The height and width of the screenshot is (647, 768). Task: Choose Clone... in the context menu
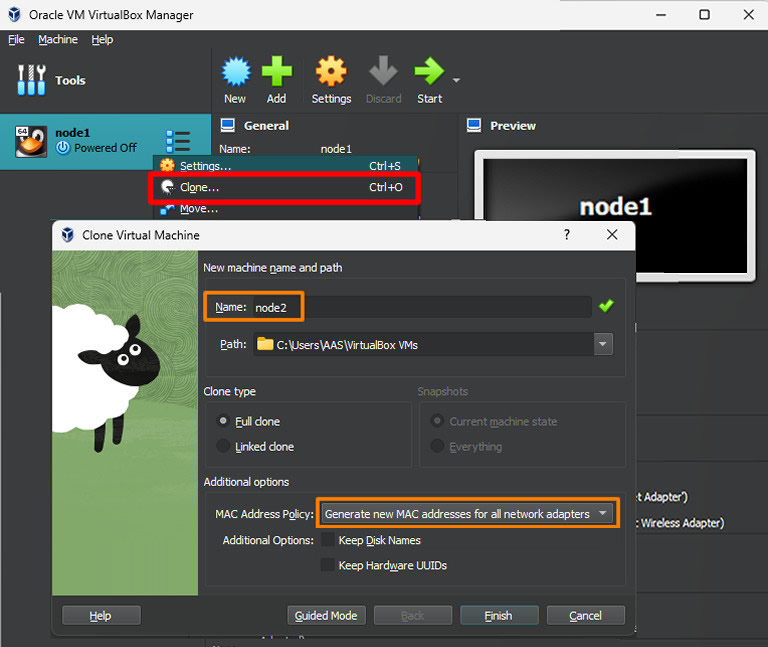(286, 187)
